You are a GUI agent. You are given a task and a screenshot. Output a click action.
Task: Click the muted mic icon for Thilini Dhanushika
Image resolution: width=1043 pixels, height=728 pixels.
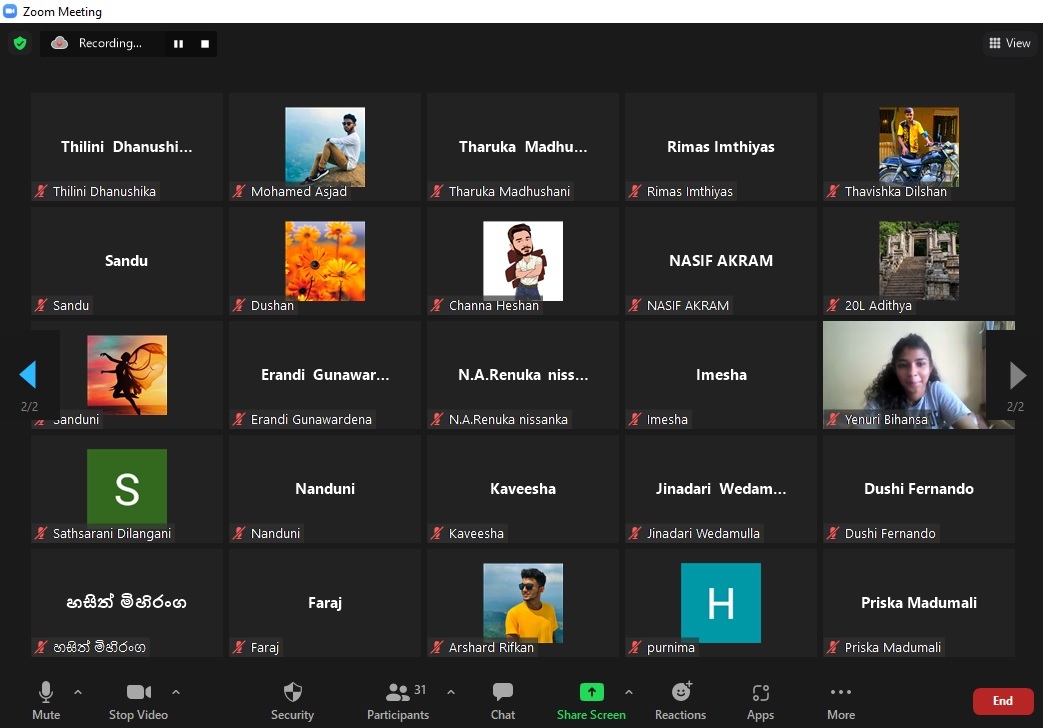pos(41,192)
